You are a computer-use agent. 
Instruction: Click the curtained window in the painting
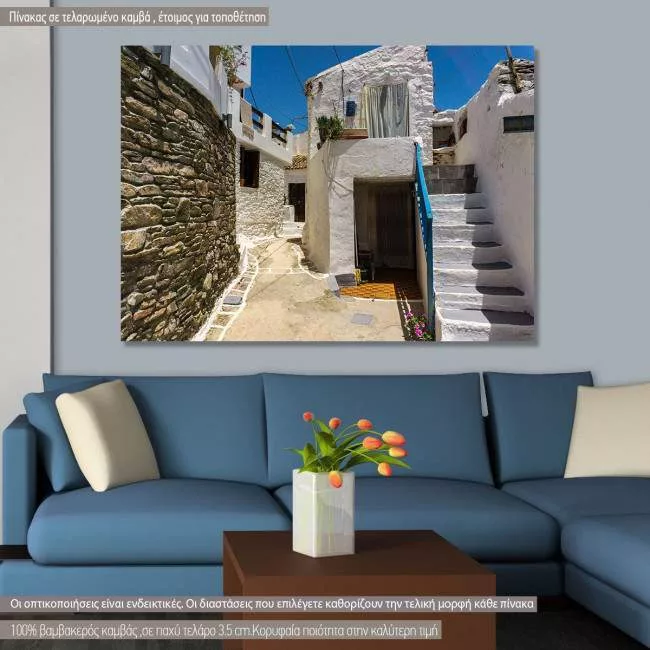pos(386,110)
